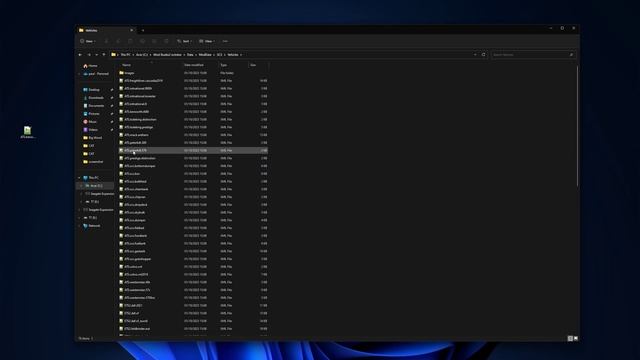Open the OneDrive Personal entry
This screenshot has height=360, width=640.
(x=96, y=74)
